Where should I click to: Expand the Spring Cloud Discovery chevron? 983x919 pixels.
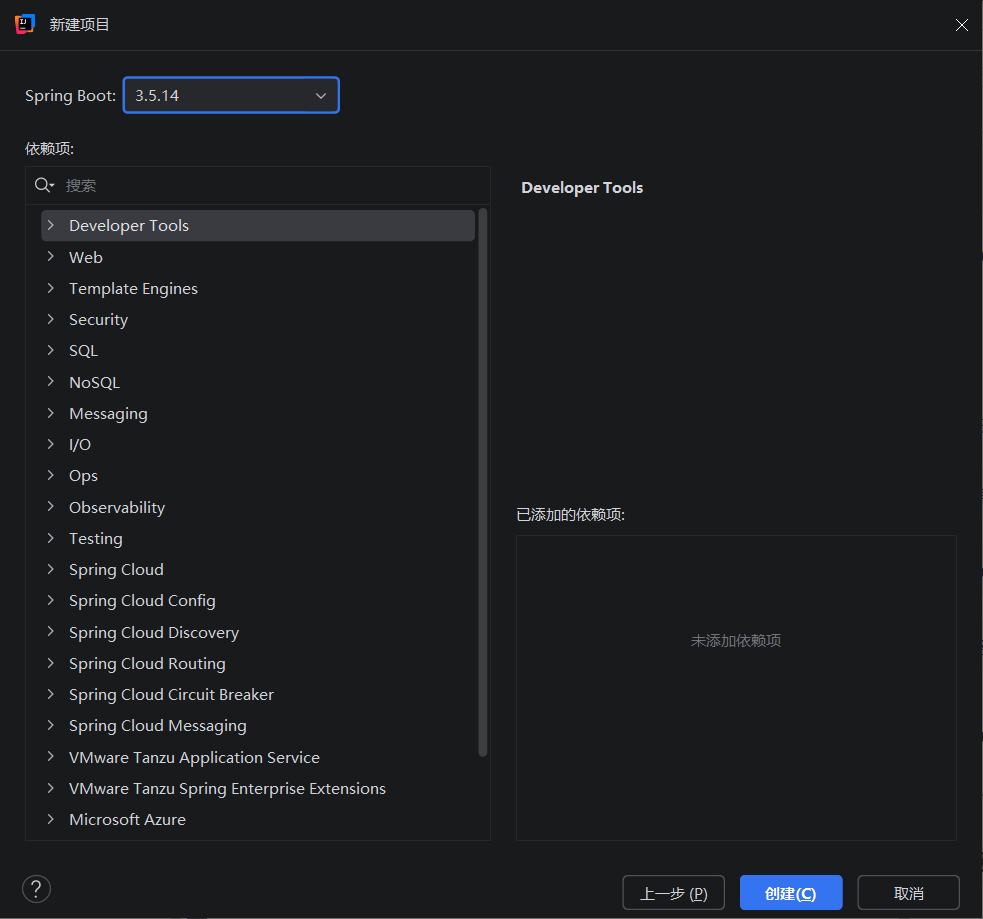click(51, 632)
